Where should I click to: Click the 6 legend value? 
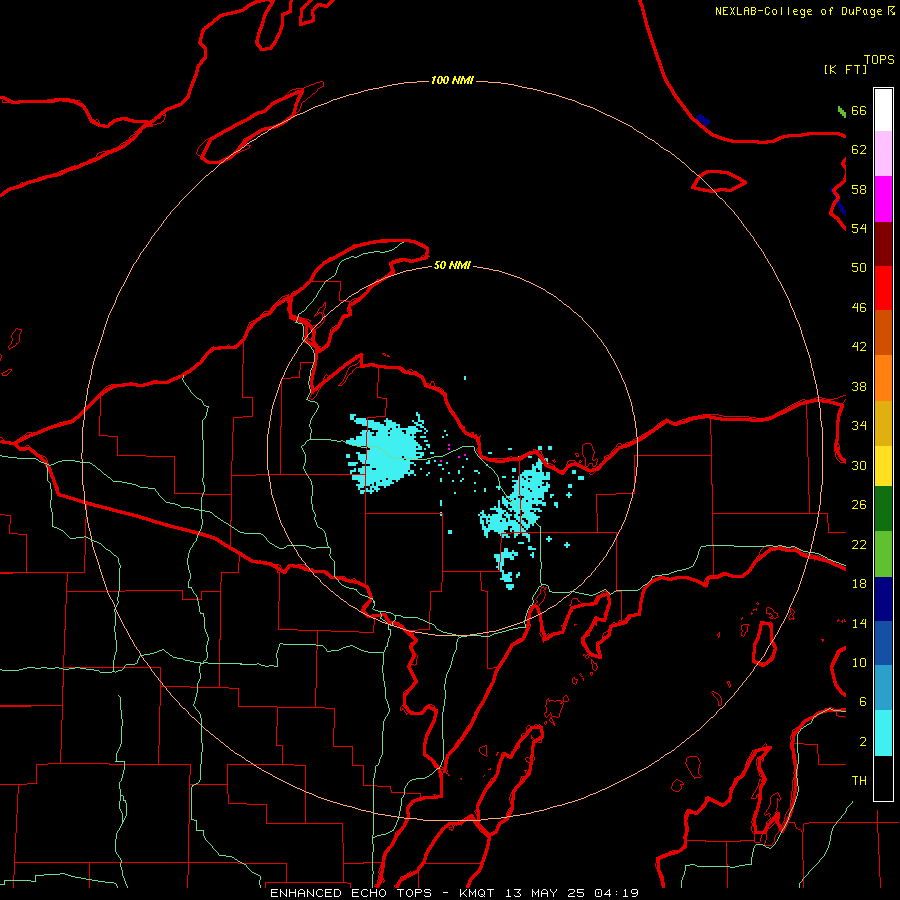[x=863, y=702]
